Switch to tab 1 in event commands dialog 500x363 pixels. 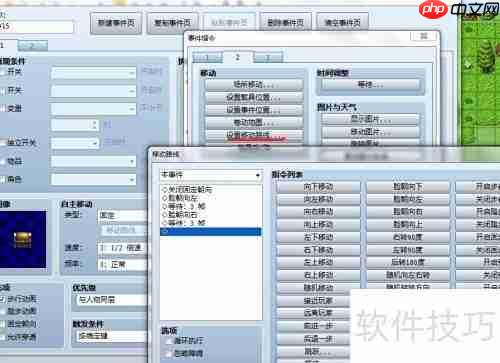(207, 57)
